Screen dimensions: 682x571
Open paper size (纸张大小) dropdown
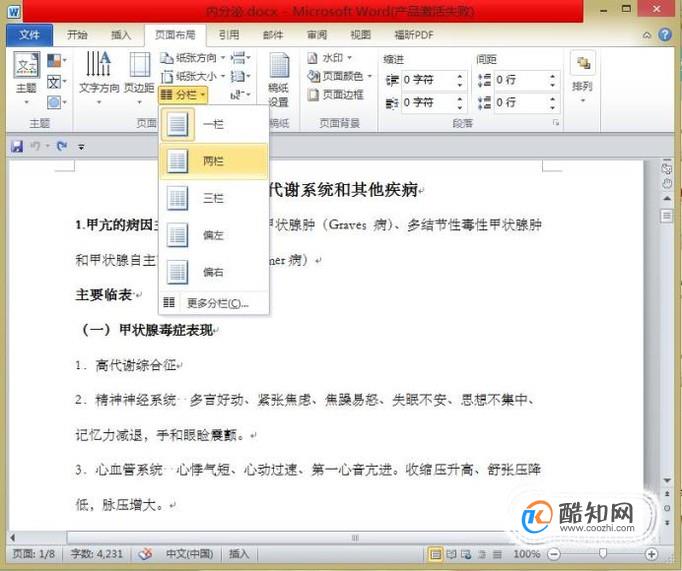(193, 77)
